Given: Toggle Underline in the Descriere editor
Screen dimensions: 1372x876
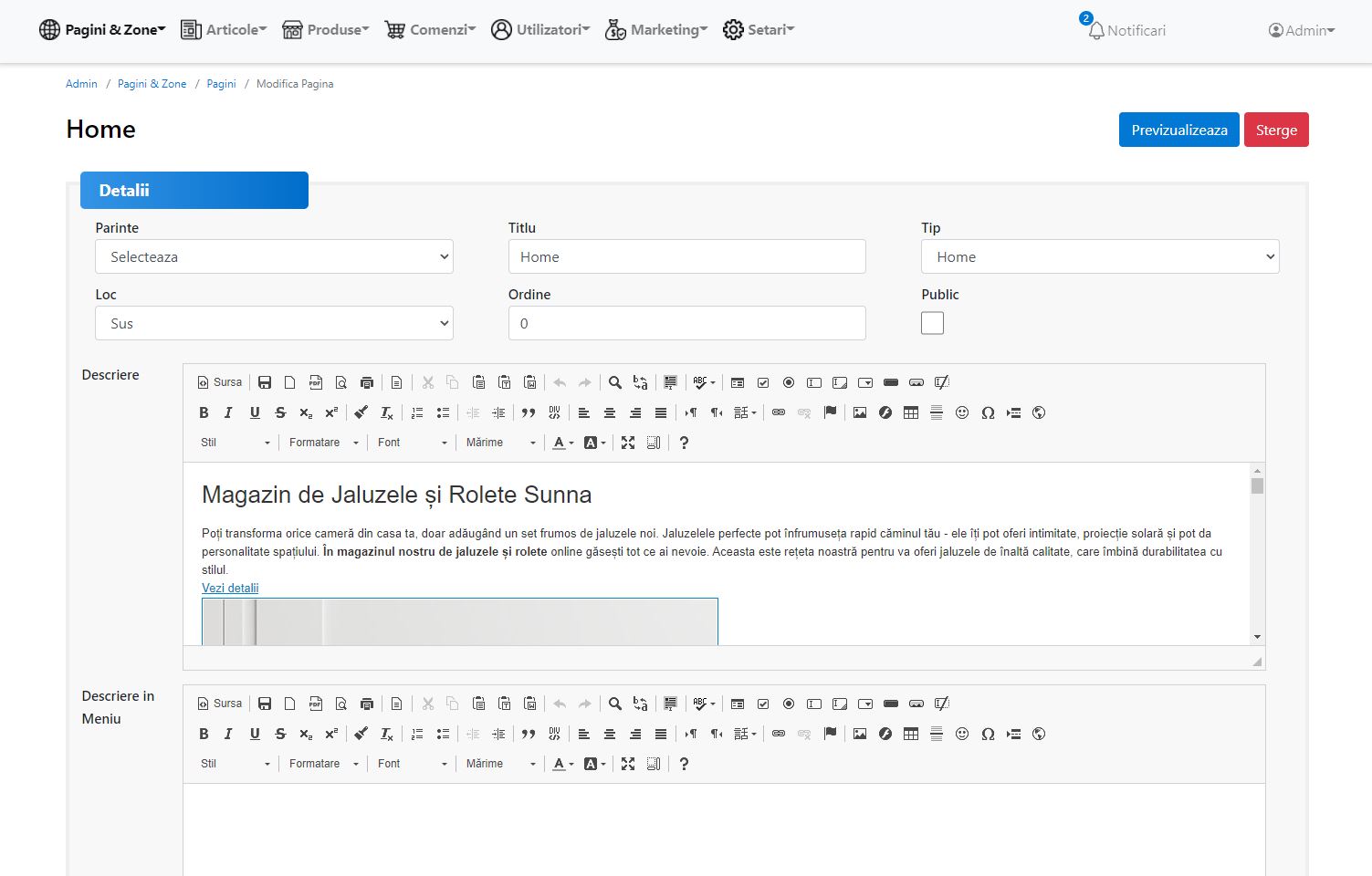Looking at the screenshot, I should tap(255, 412).
